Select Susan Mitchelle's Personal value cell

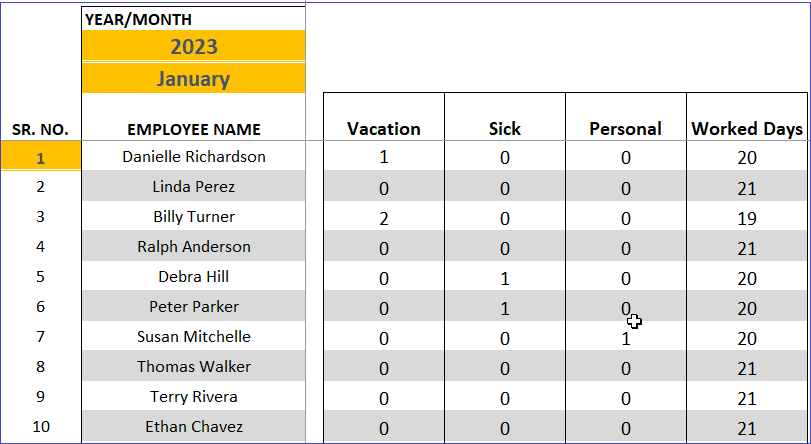(626, 337)
